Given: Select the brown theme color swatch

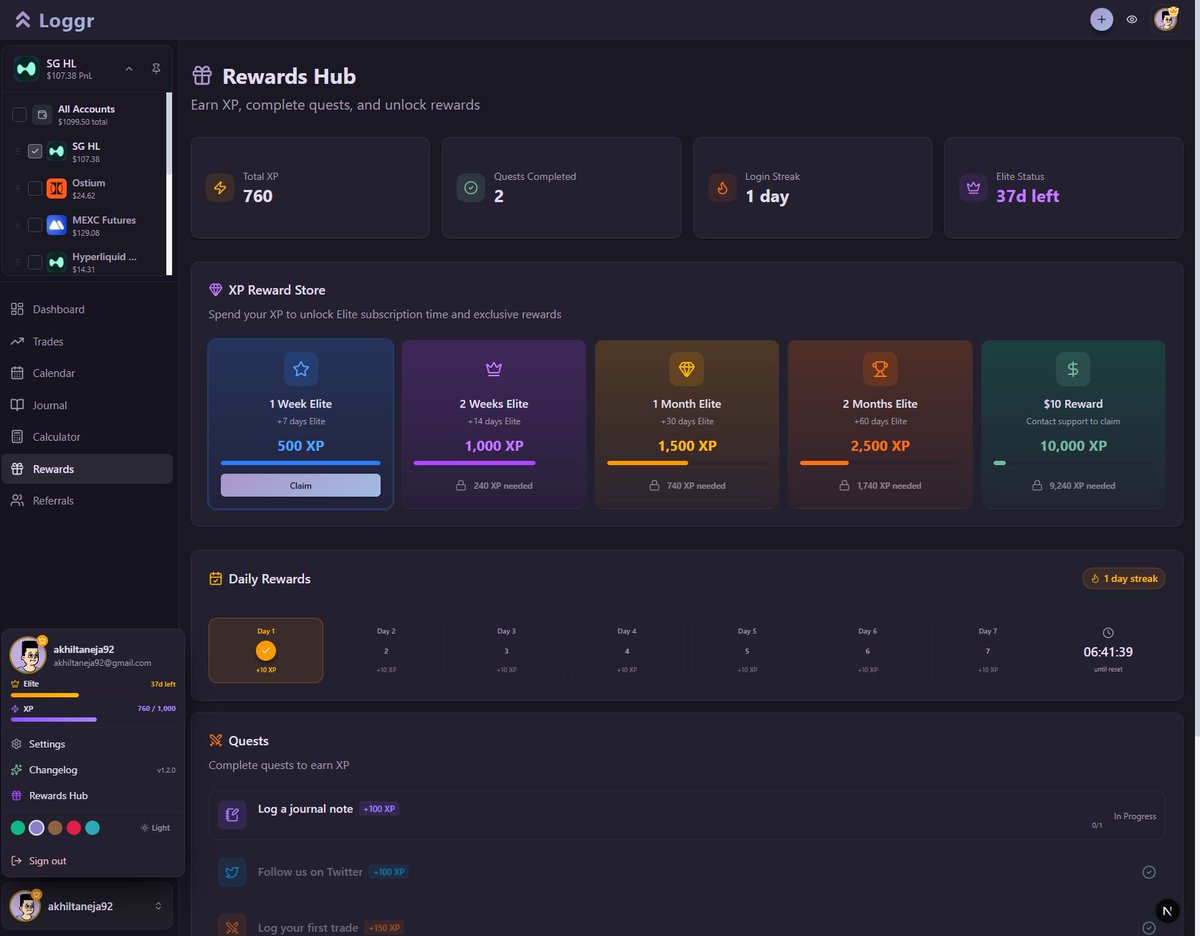Looking at the screenshot, I should [x=55, y=828].
